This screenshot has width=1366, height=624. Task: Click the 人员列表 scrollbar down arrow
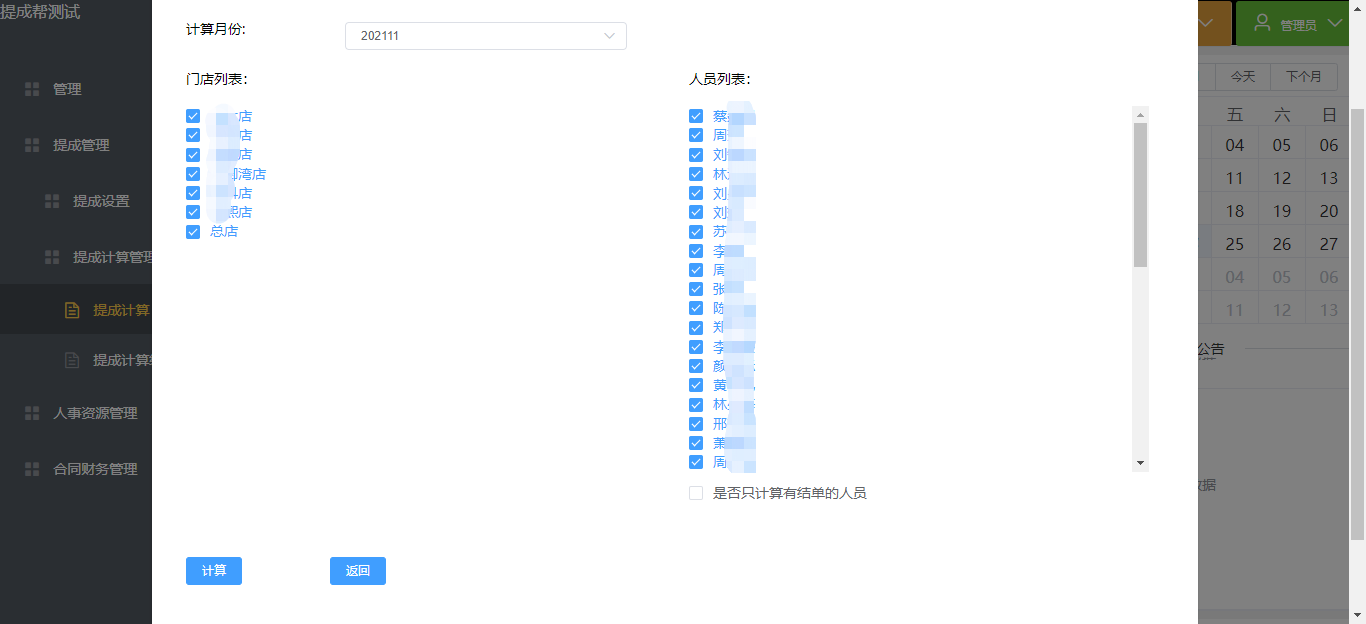1140,464
